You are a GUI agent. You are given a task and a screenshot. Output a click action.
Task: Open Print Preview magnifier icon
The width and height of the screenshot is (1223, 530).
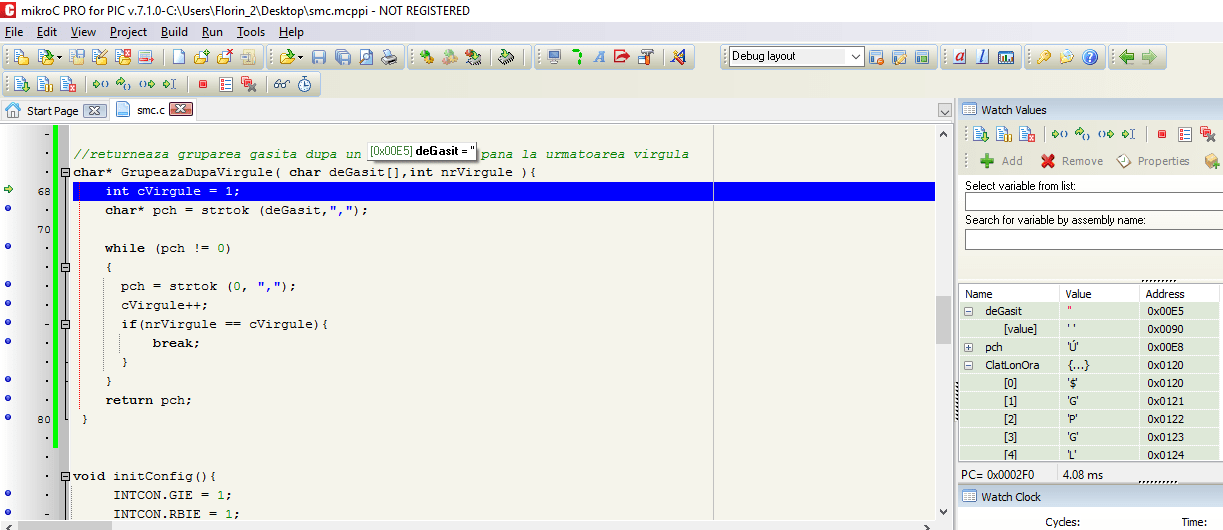coord(366,57)
